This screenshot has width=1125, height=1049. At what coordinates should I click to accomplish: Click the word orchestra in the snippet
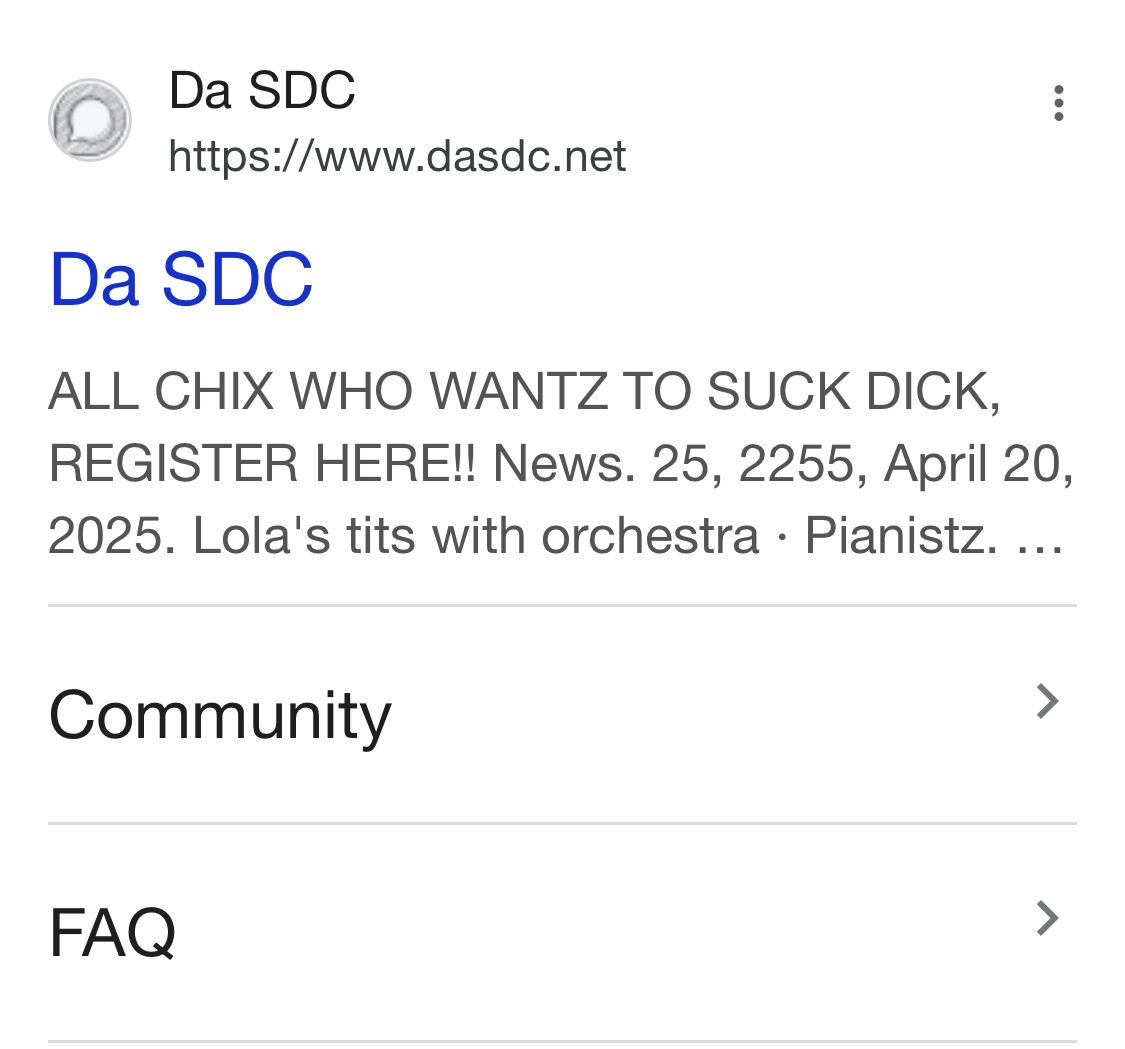point(650,536)
